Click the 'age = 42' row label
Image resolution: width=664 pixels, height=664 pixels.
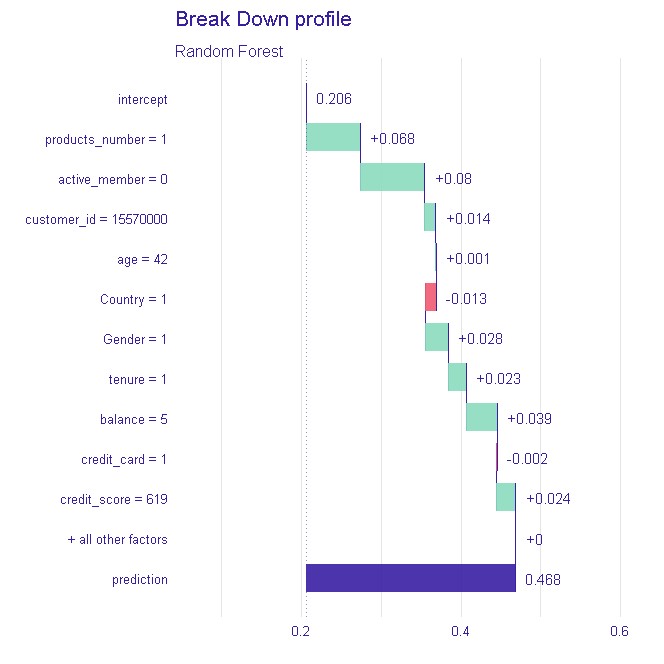pyautogui.click(x=142, y=259)
